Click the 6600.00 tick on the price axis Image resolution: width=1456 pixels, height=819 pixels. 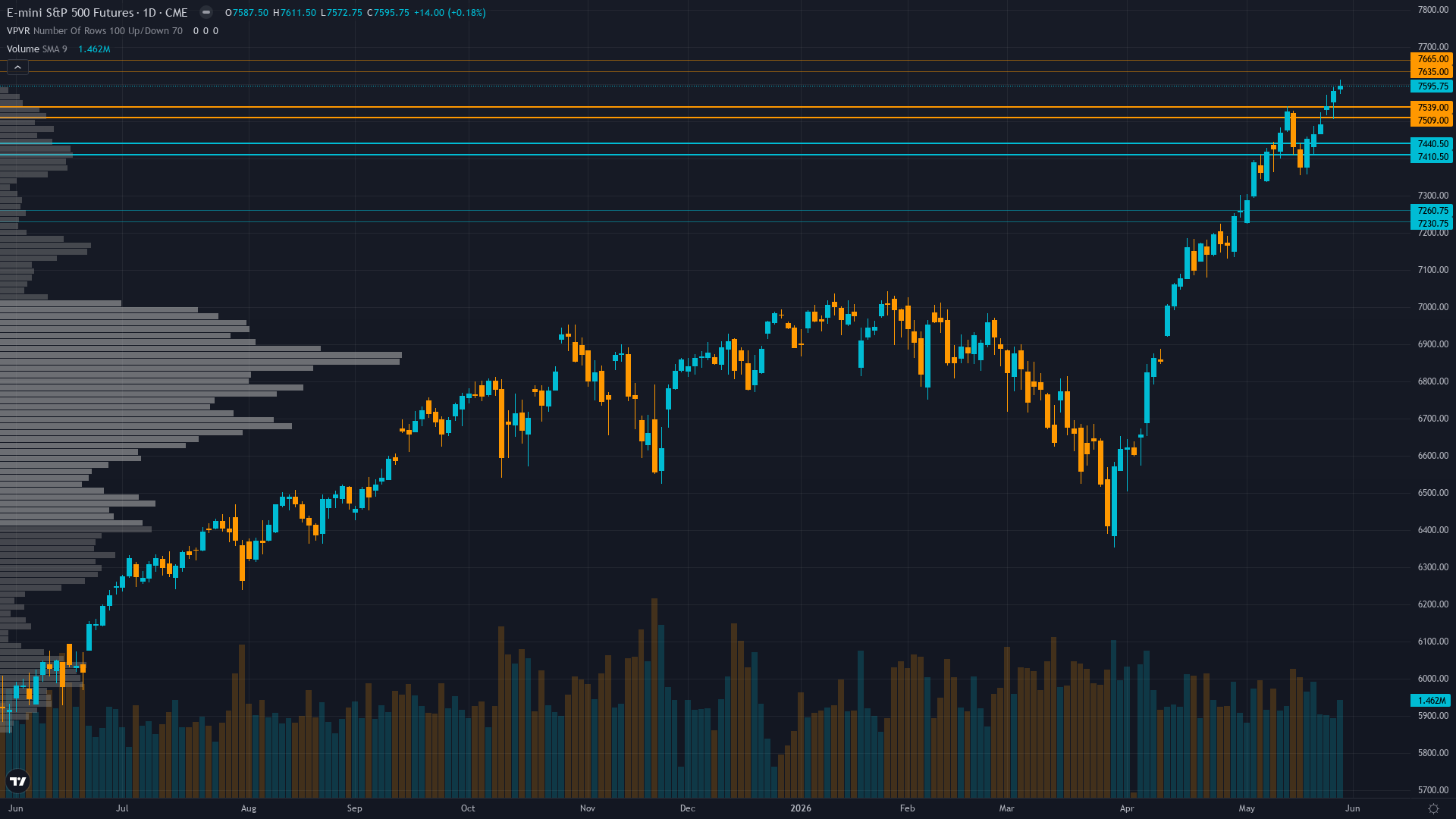pos(1432,456)
